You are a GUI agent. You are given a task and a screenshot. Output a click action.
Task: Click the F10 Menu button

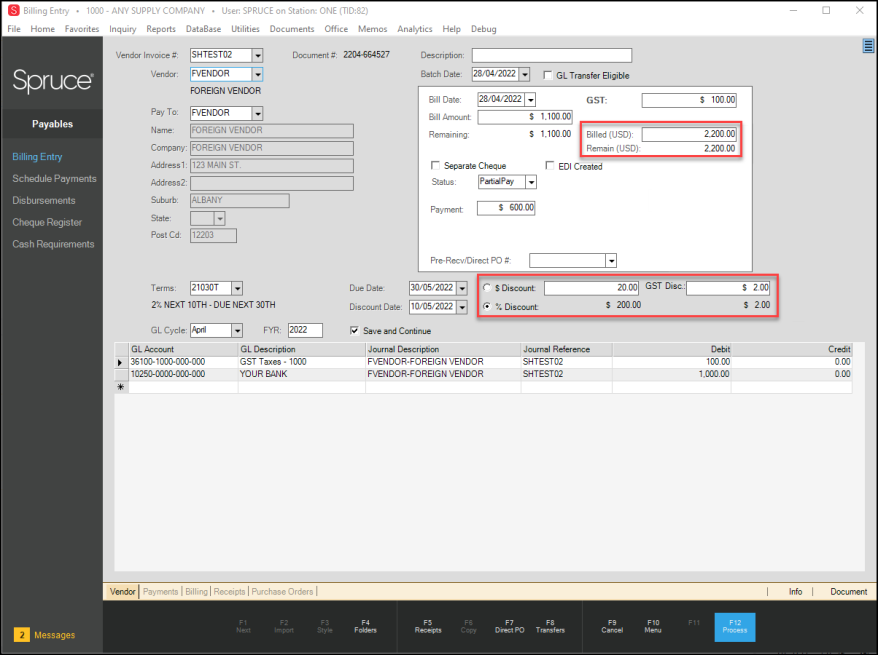pos(653,626)
